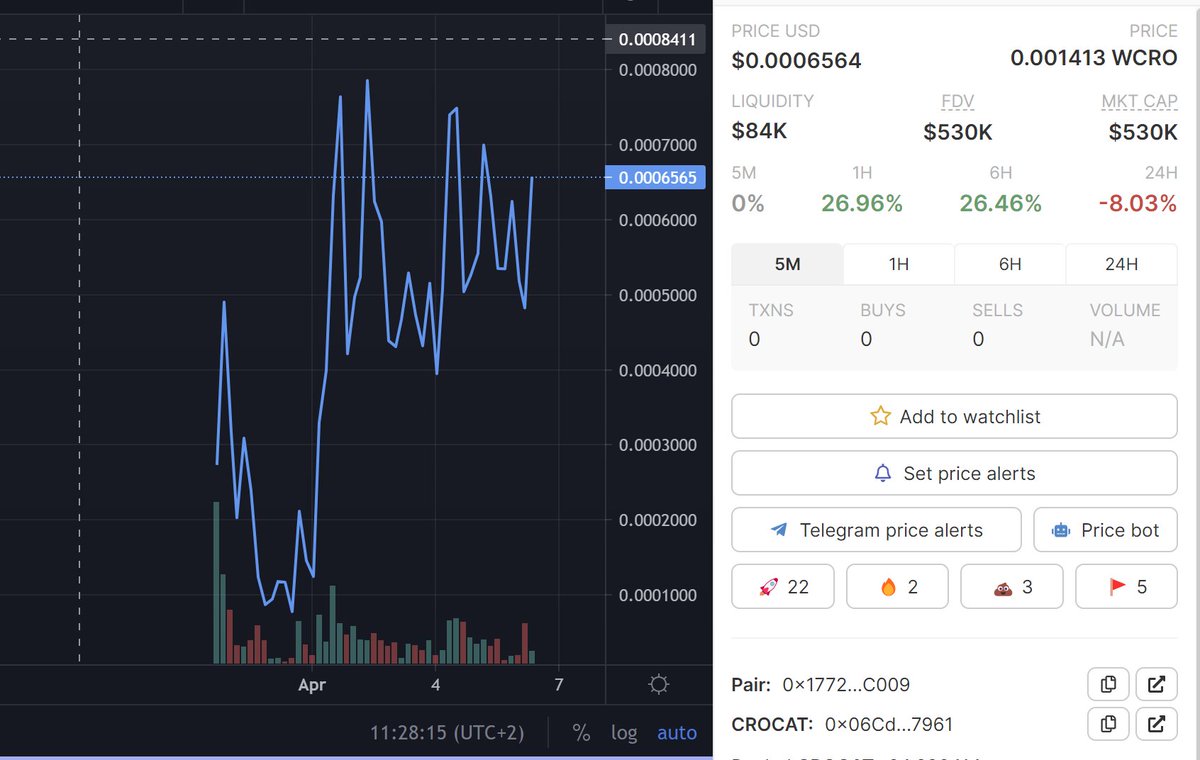The image size is (1200, 760).
Task: Open the Price bot
Action: pyautogui.click(x=1105, y=530)
